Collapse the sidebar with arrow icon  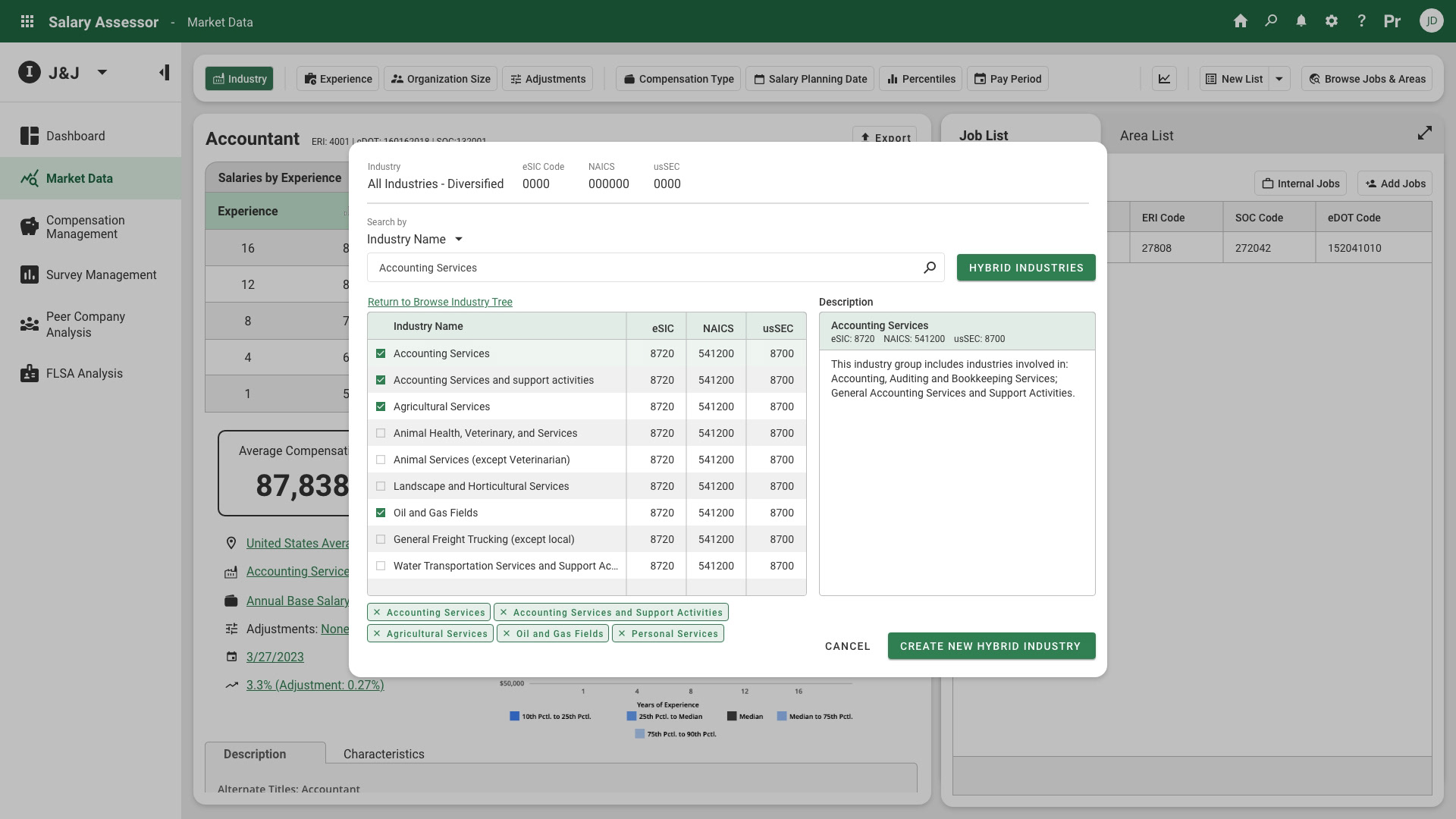[164, 73]
